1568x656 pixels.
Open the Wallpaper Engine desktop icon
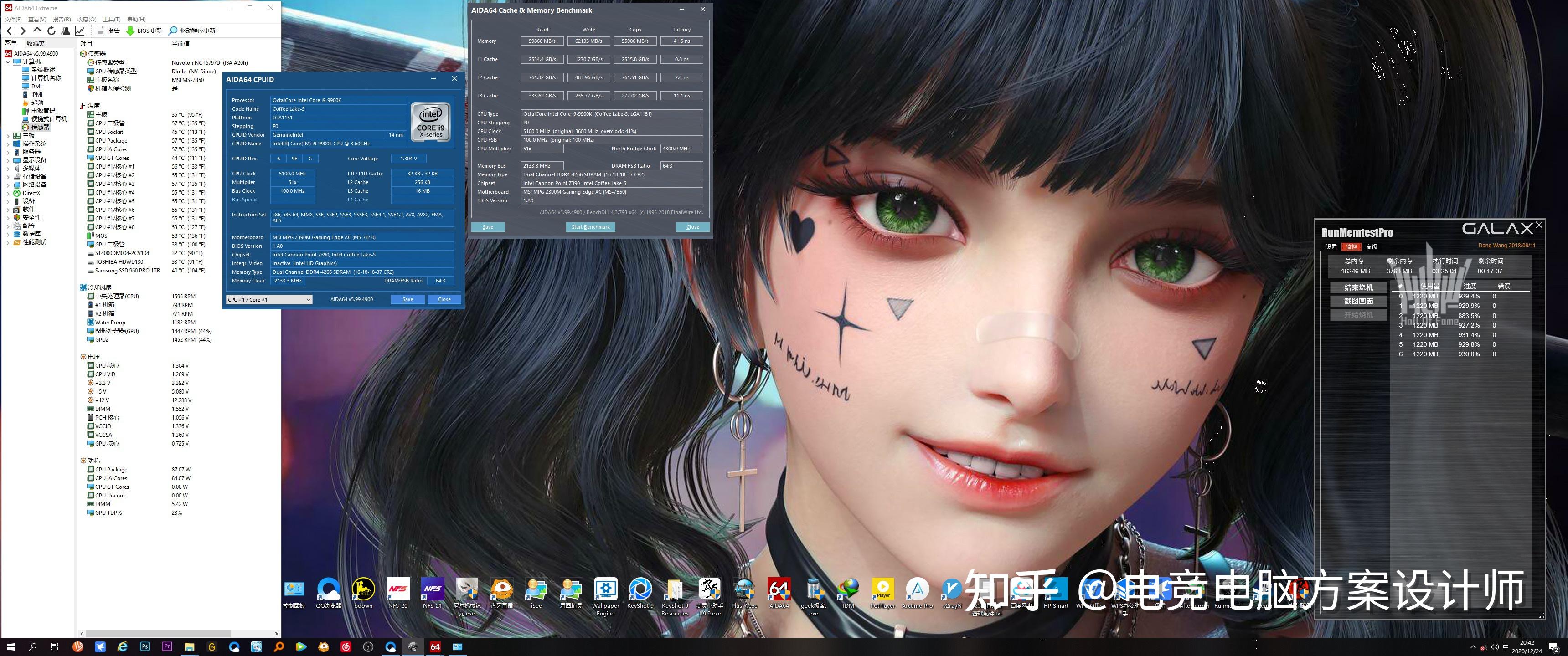(x=606, y=598)
